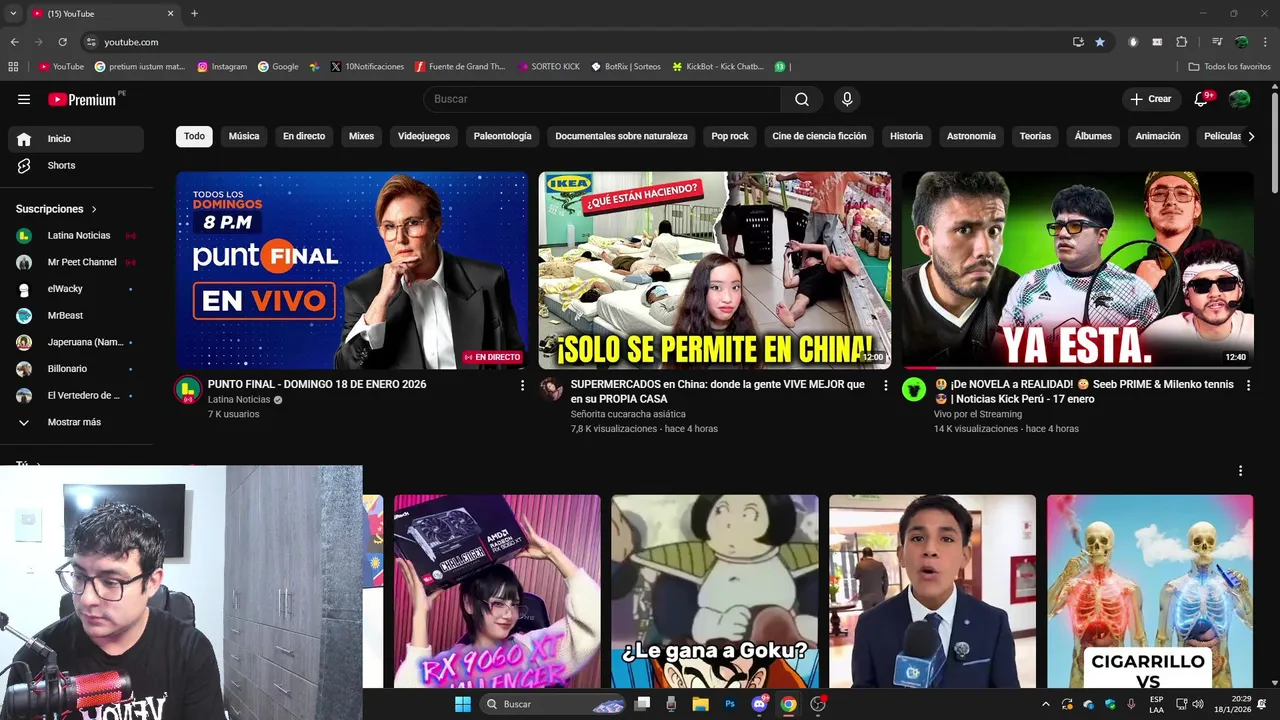Select the Videojuegos category chip
This screenshot has height=720, width=1280.
pos(424,136)
